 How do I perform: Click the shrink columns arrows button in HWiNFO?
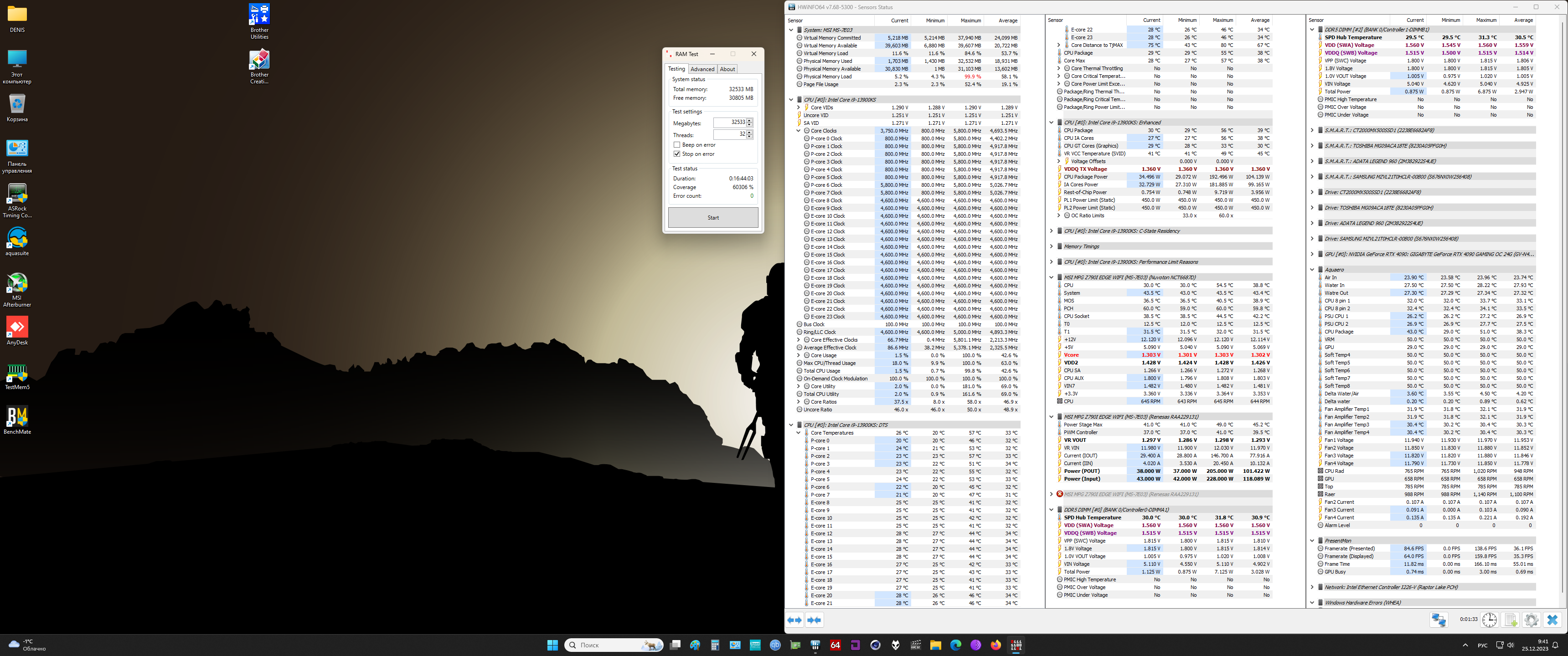click(814, 620)
